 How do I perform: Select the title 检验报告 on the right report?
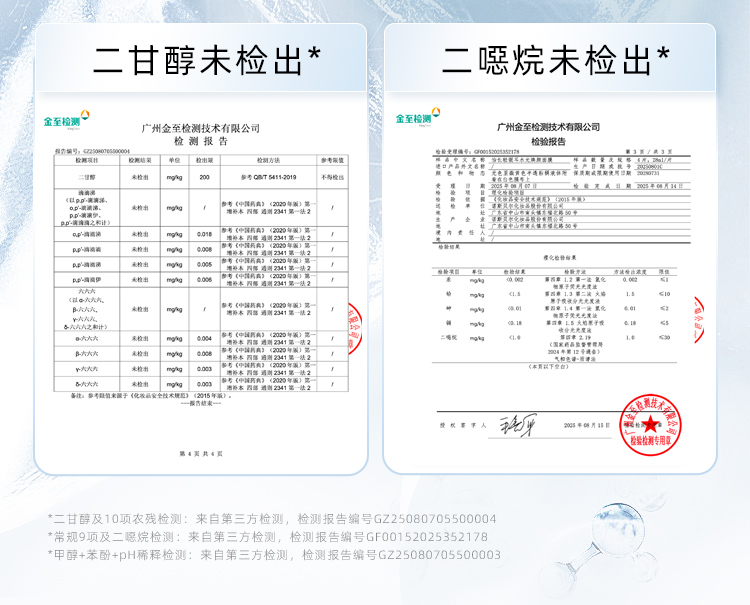pos(548,142)
